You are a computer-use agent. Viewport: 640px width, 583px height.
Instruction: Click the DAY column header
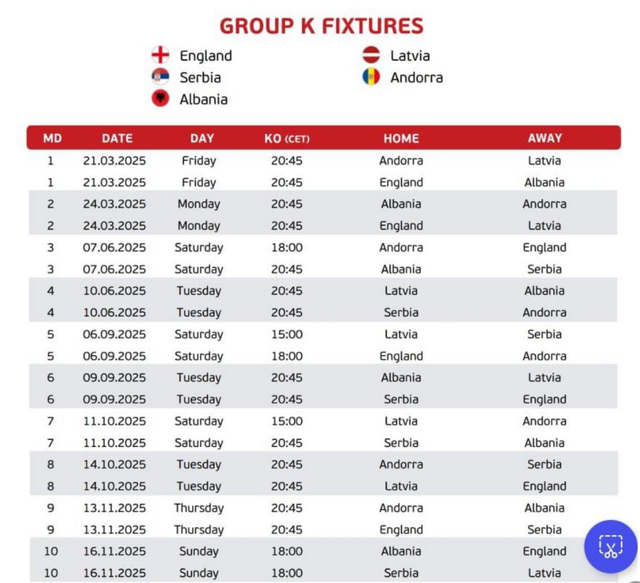pos(202,138)
